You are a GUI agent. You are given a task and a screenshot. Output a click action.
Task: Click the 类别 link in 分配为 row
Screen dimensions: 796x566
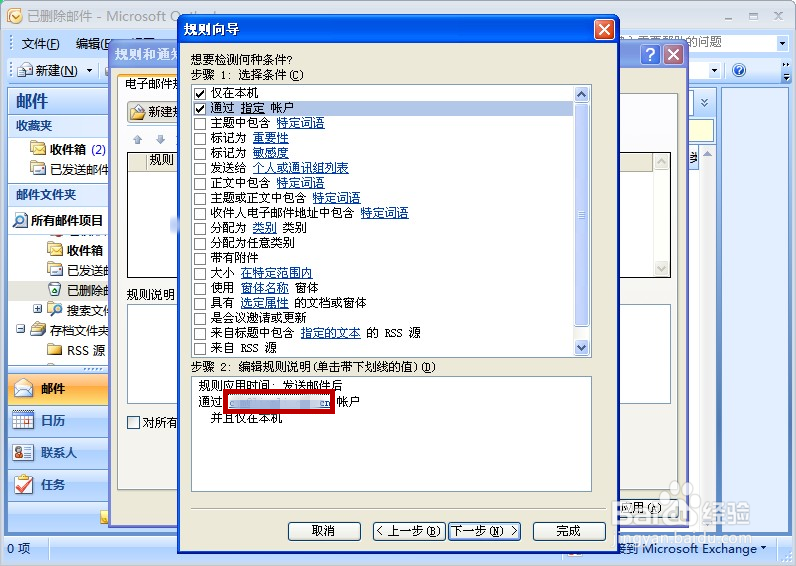[264, 228]
